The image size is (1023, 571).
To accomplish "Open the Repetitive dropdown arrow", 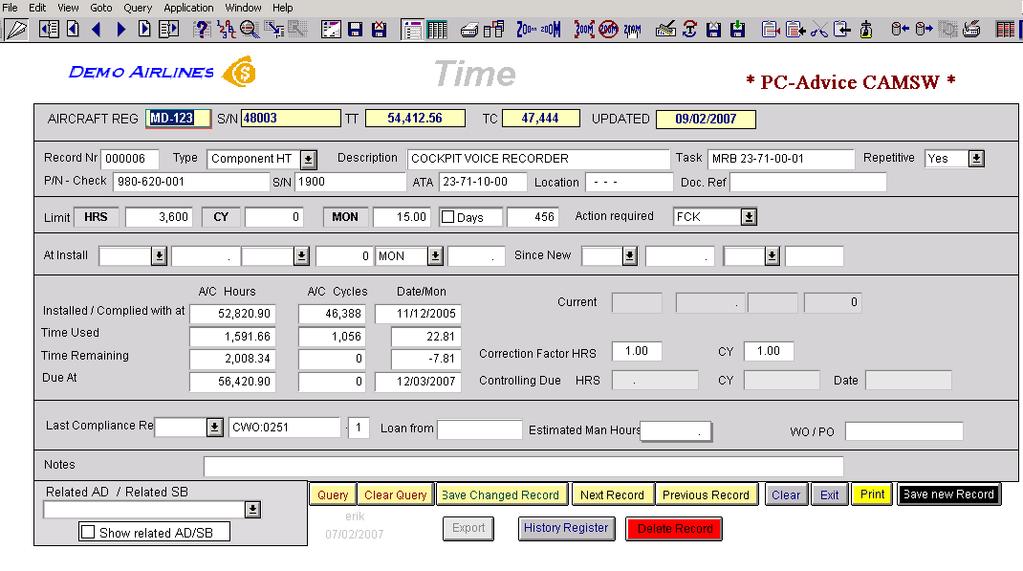I will point(976,159).
